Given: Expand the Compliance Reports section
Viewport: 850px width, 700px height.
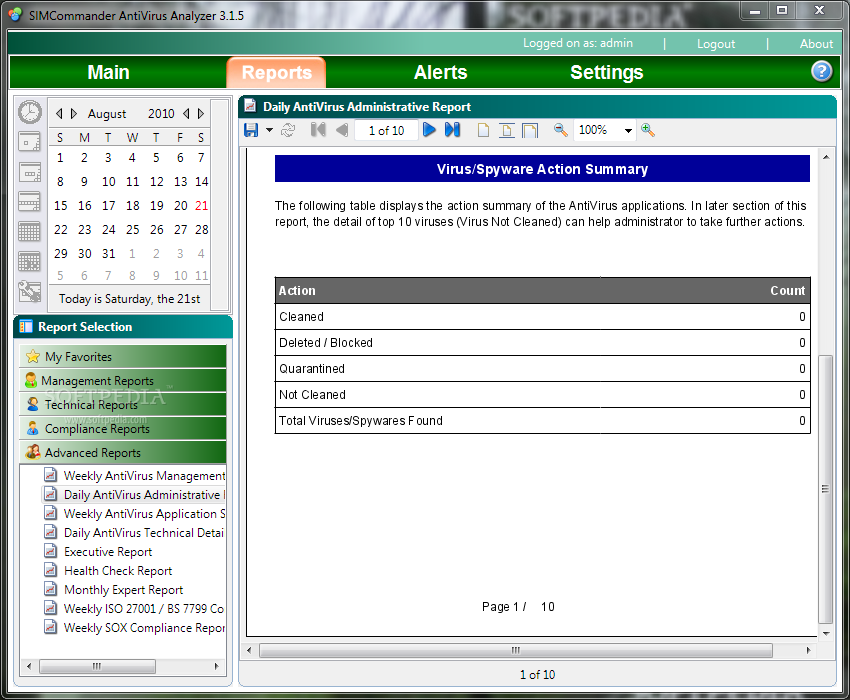Looking at the screenshot, I should [123, 428].
